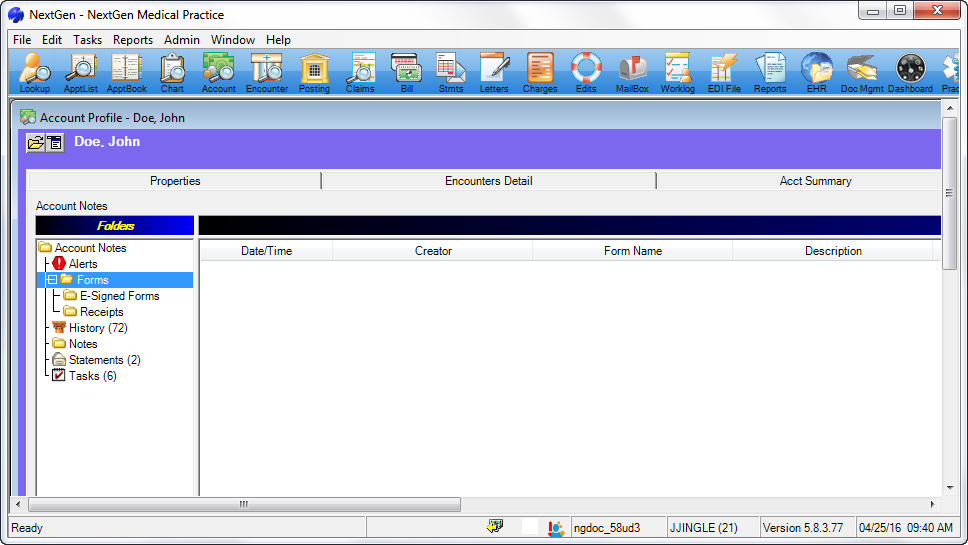This screenshot has width=968, height=545.
Task: Collapse the Forms folder tree node
Action: tap(52, 280)
